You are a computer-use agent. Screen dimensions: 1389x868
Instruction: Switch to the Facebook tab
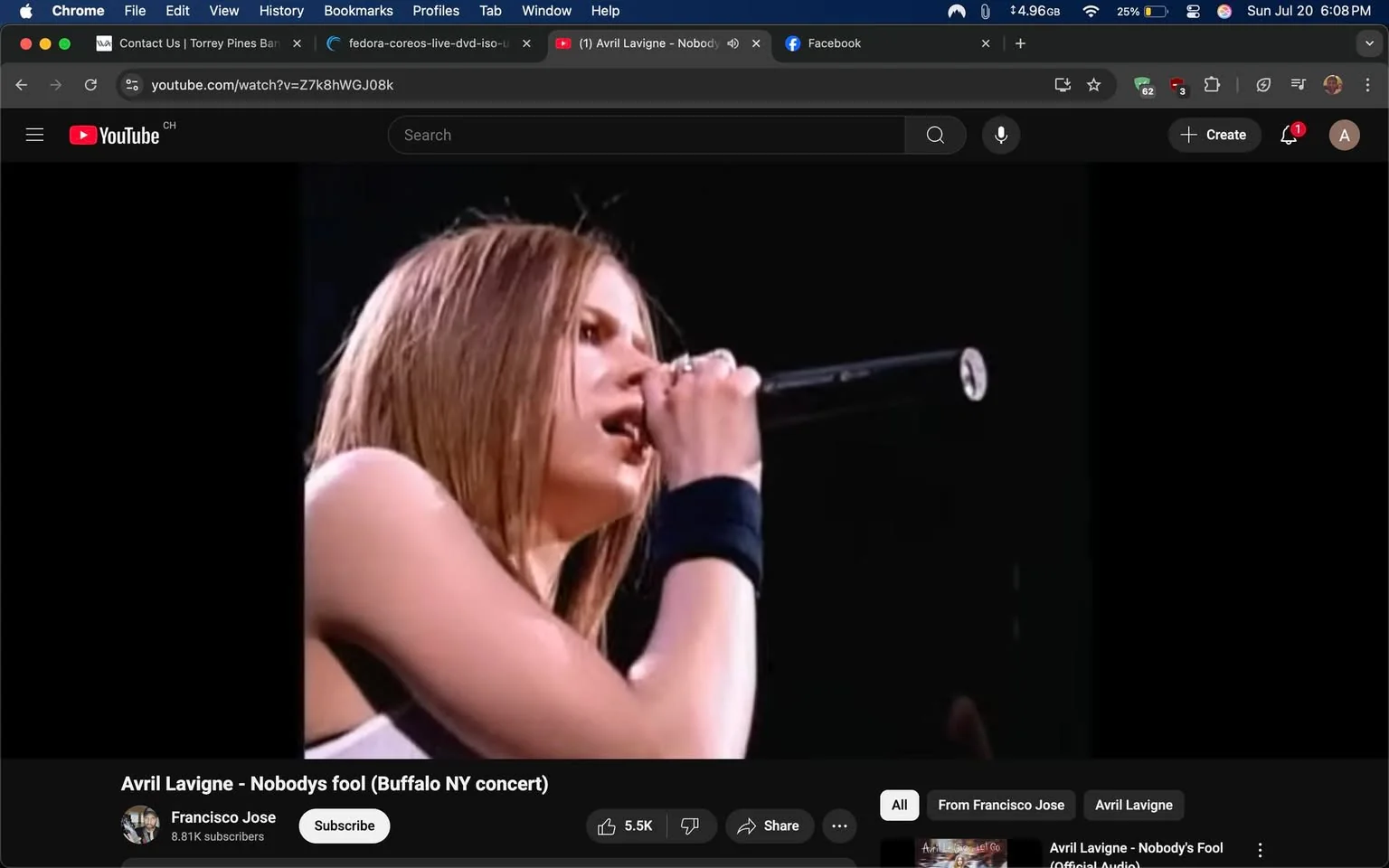coord(886,43)
